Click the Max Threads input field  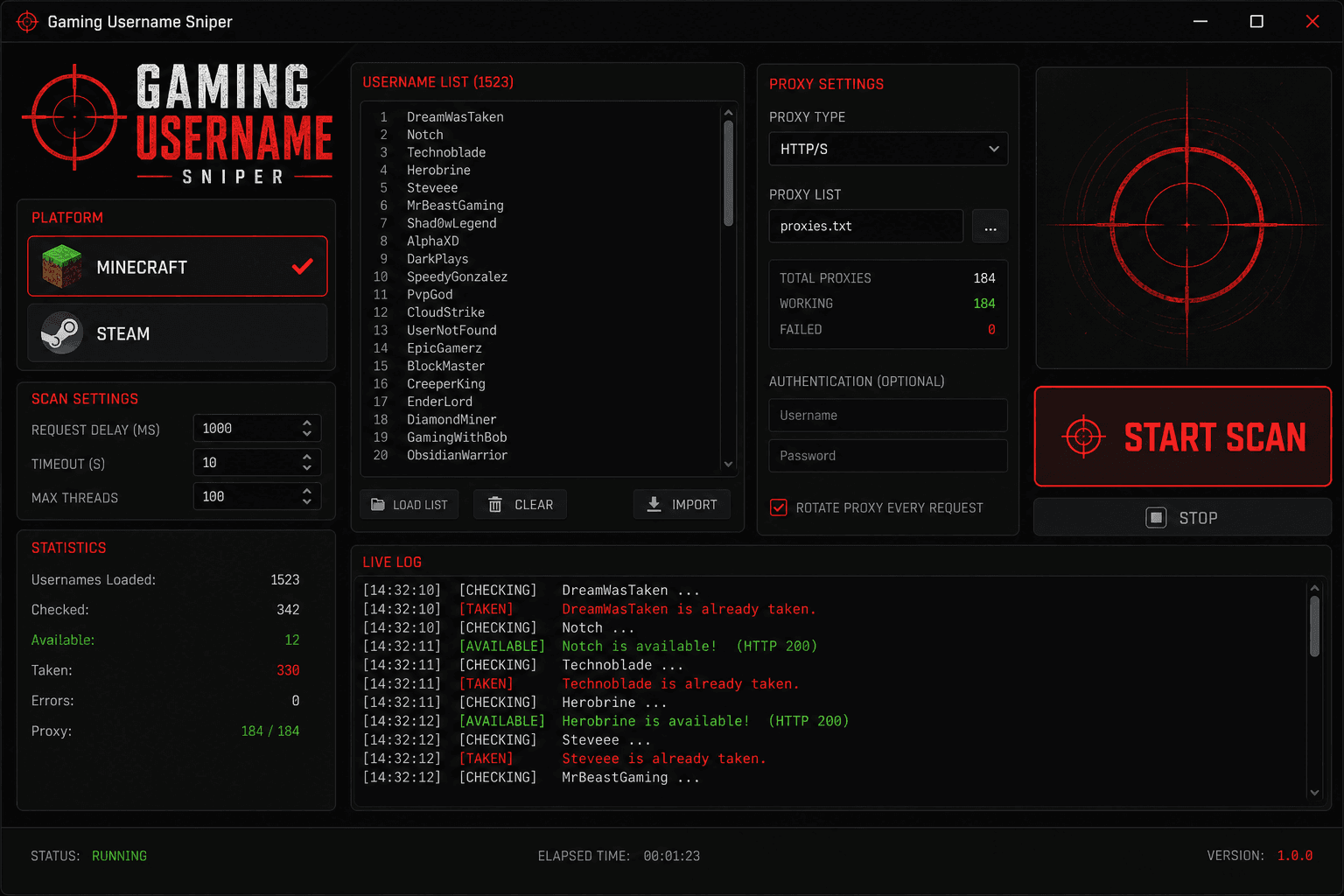pyautogui.click(x=257, y=497)
